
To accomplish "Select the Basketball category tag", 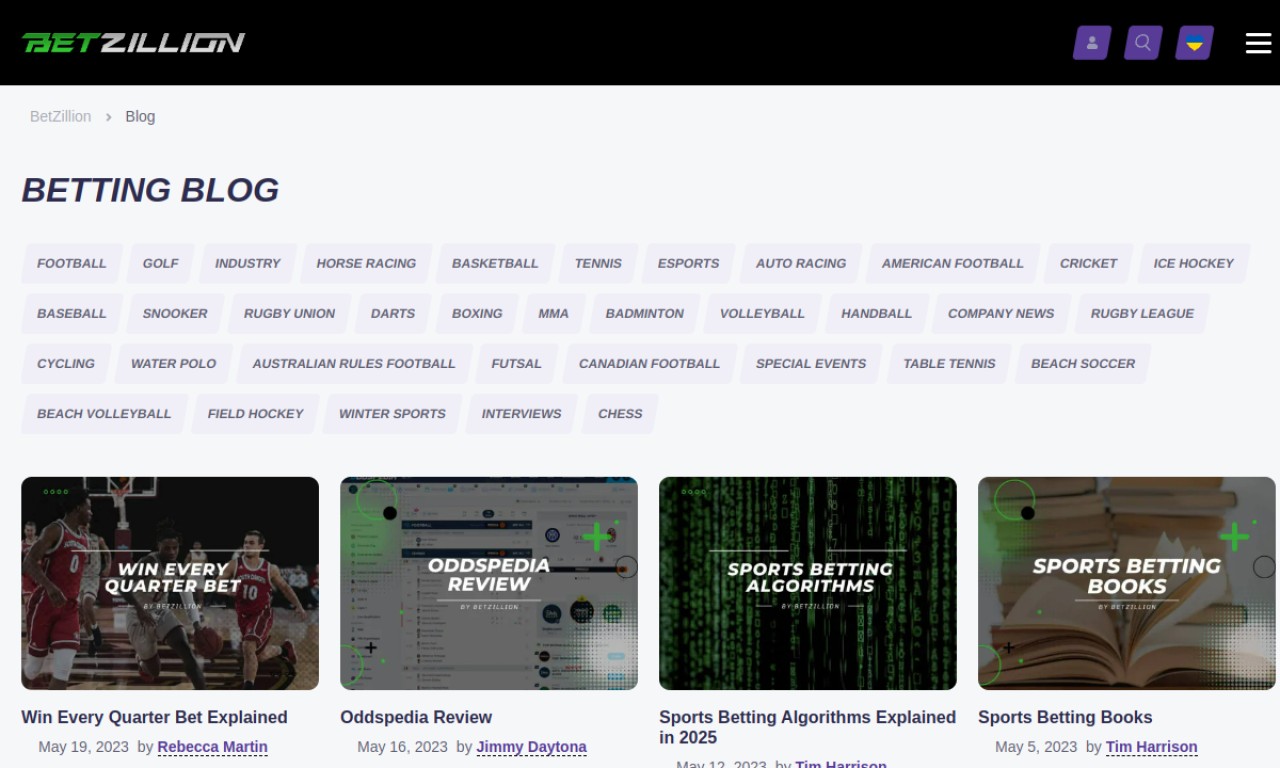I will coord(495,263).
